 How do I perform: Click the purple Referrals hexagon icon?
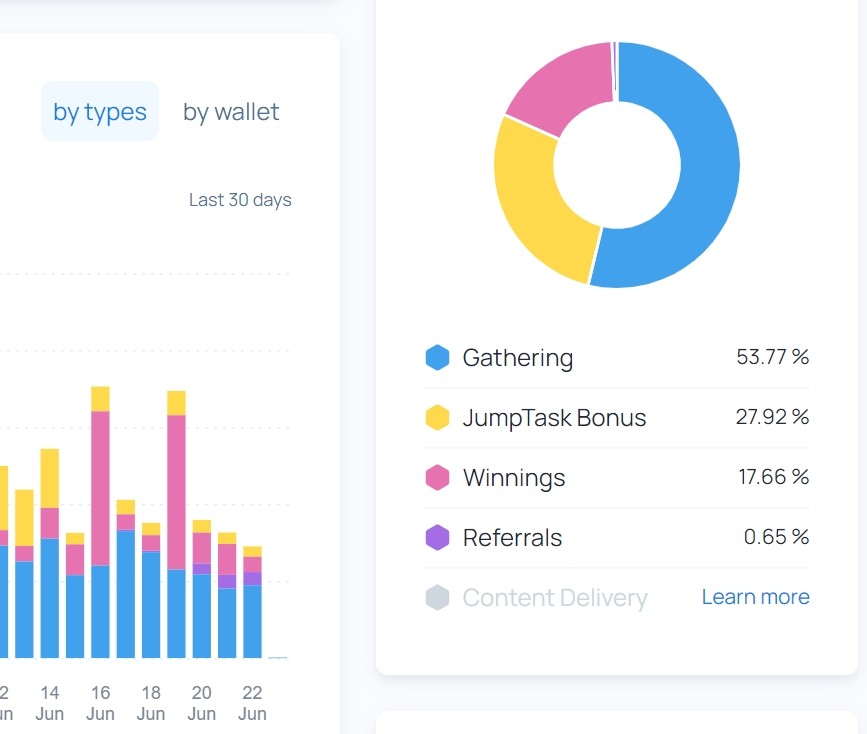pos(437,538)
